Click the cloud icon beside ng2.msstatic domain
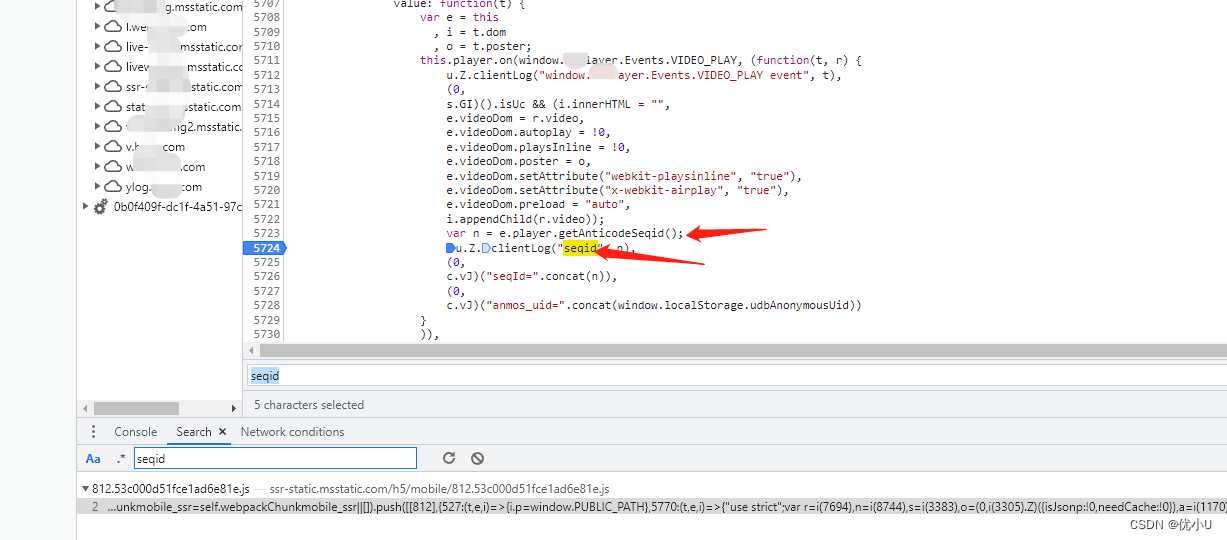 tap(113, 126)
